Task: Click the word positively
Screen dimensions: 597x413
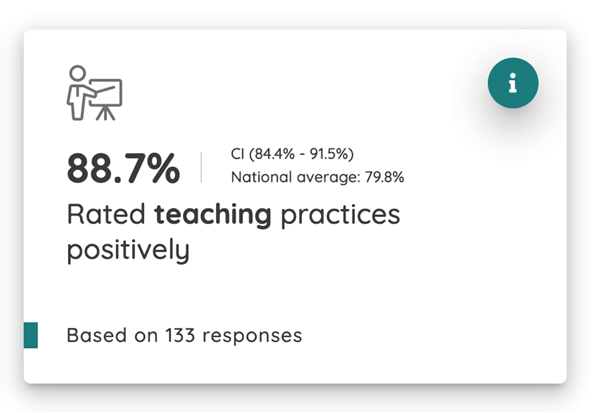Action: coord(128,250)
